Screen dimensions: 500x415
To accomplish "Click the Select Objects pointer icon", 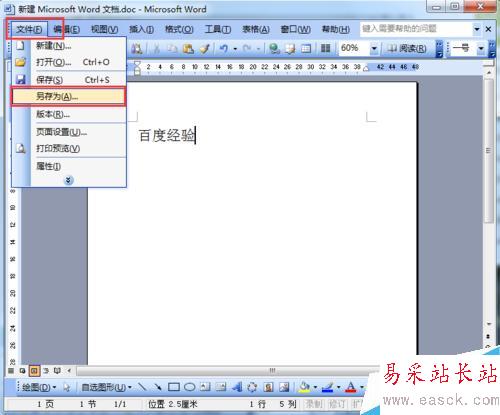I will 67,387.
